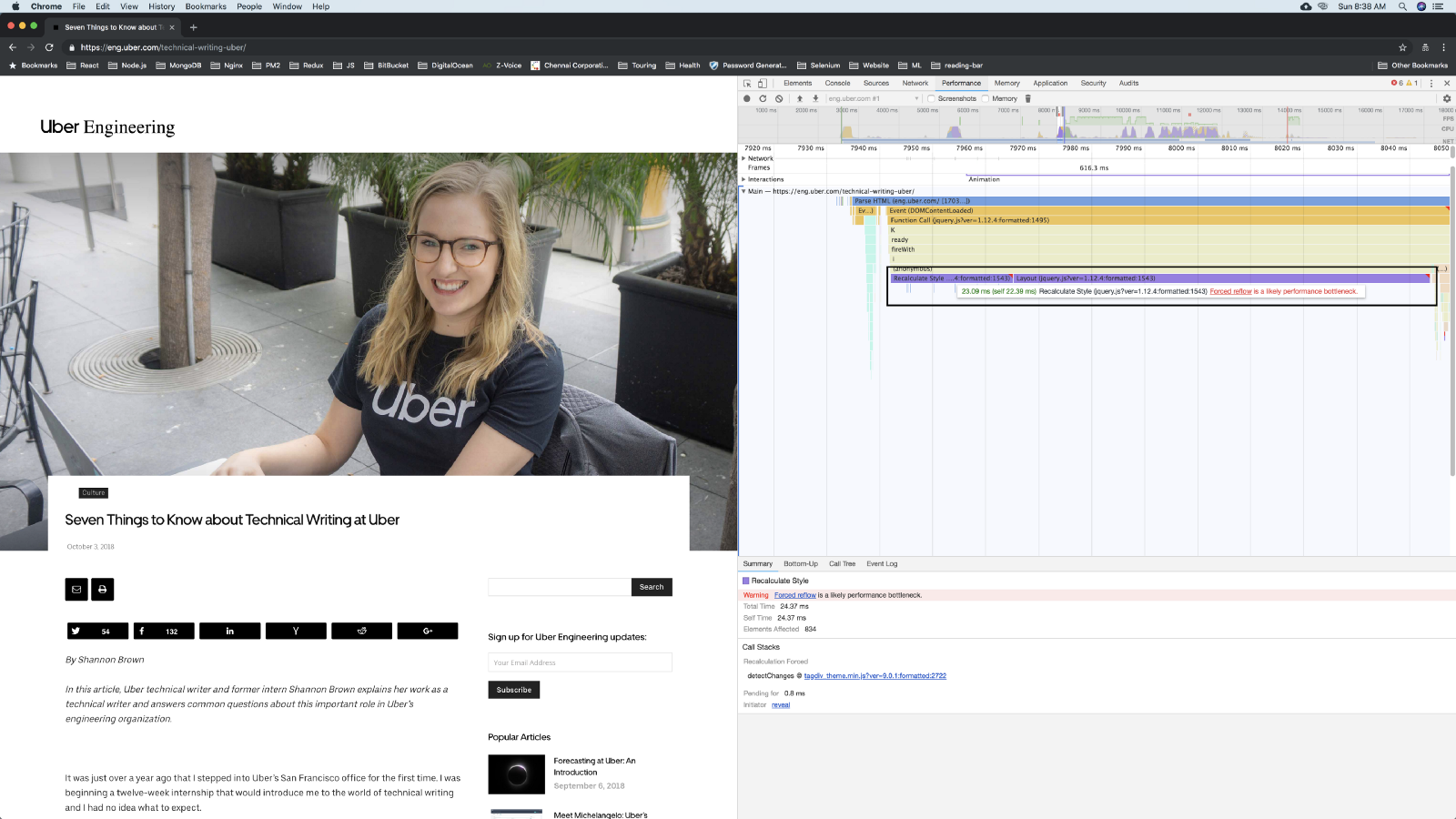Image resolution: width=1456 pixels, height=819 pixels.
Task: Collapse the Main thread track
Action: pos(743,191)
